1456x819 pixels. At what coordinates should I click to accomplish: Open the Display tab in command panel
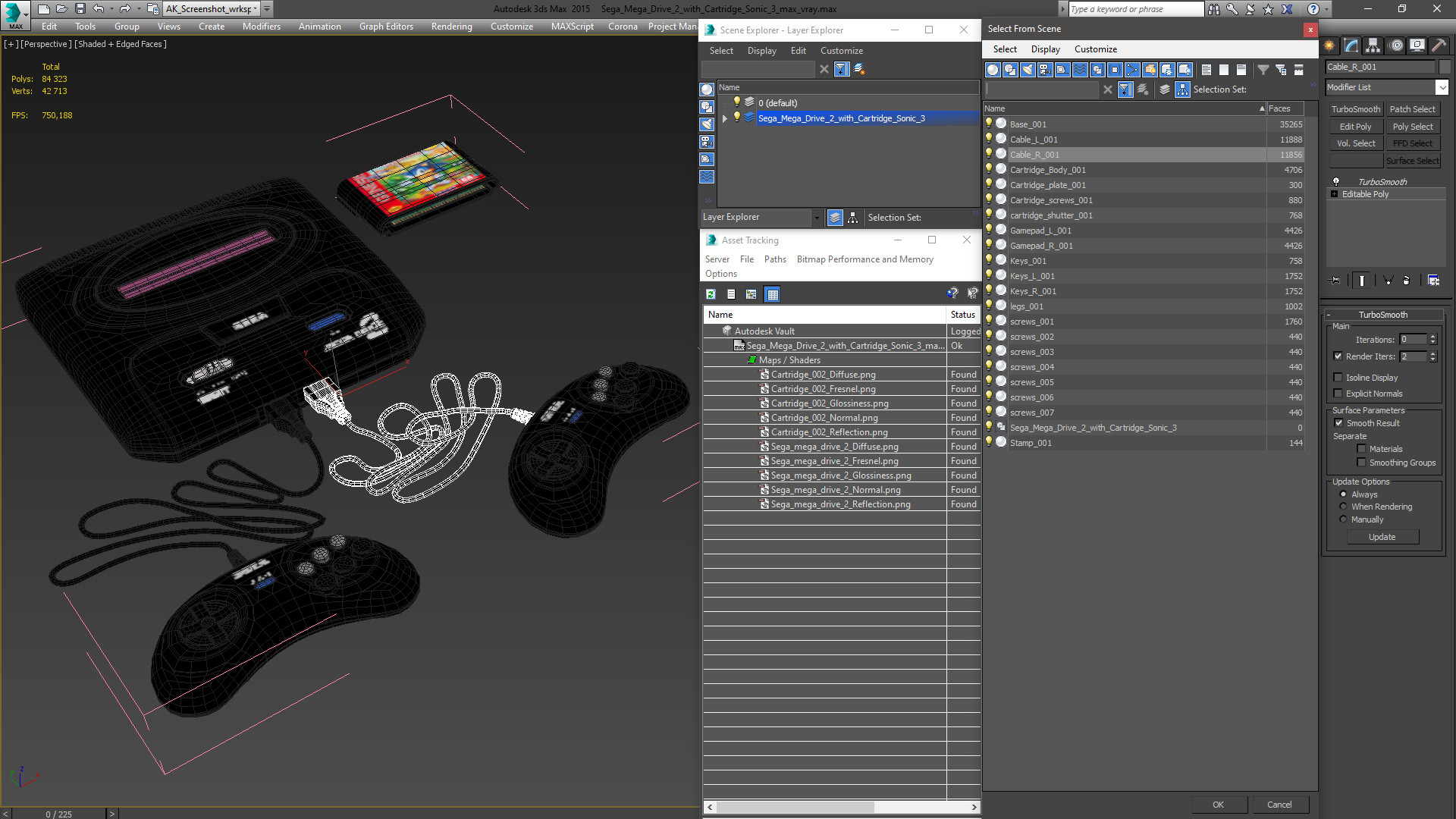pos(1417,45)
